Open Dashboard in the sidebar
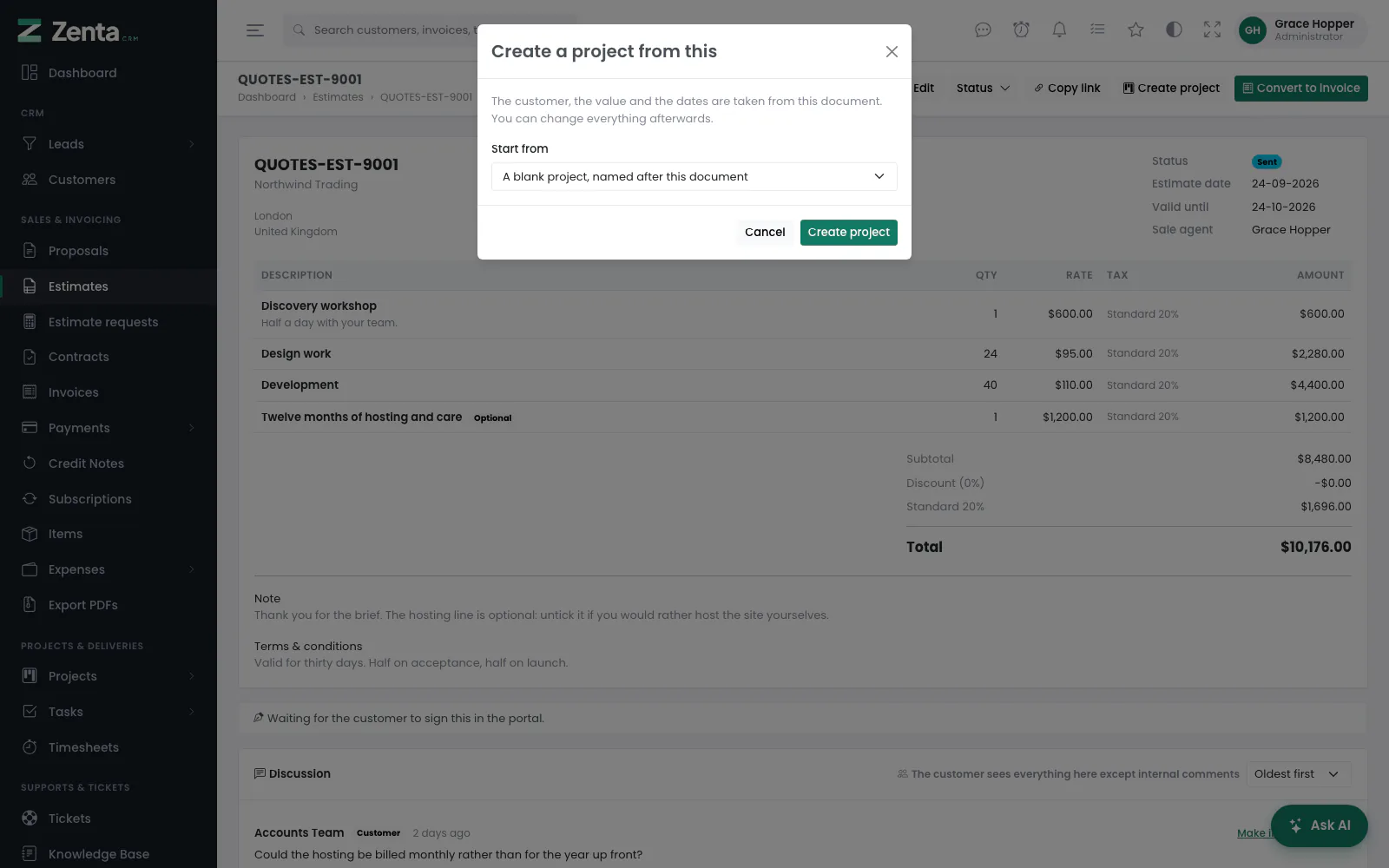 tap(109, 73)
